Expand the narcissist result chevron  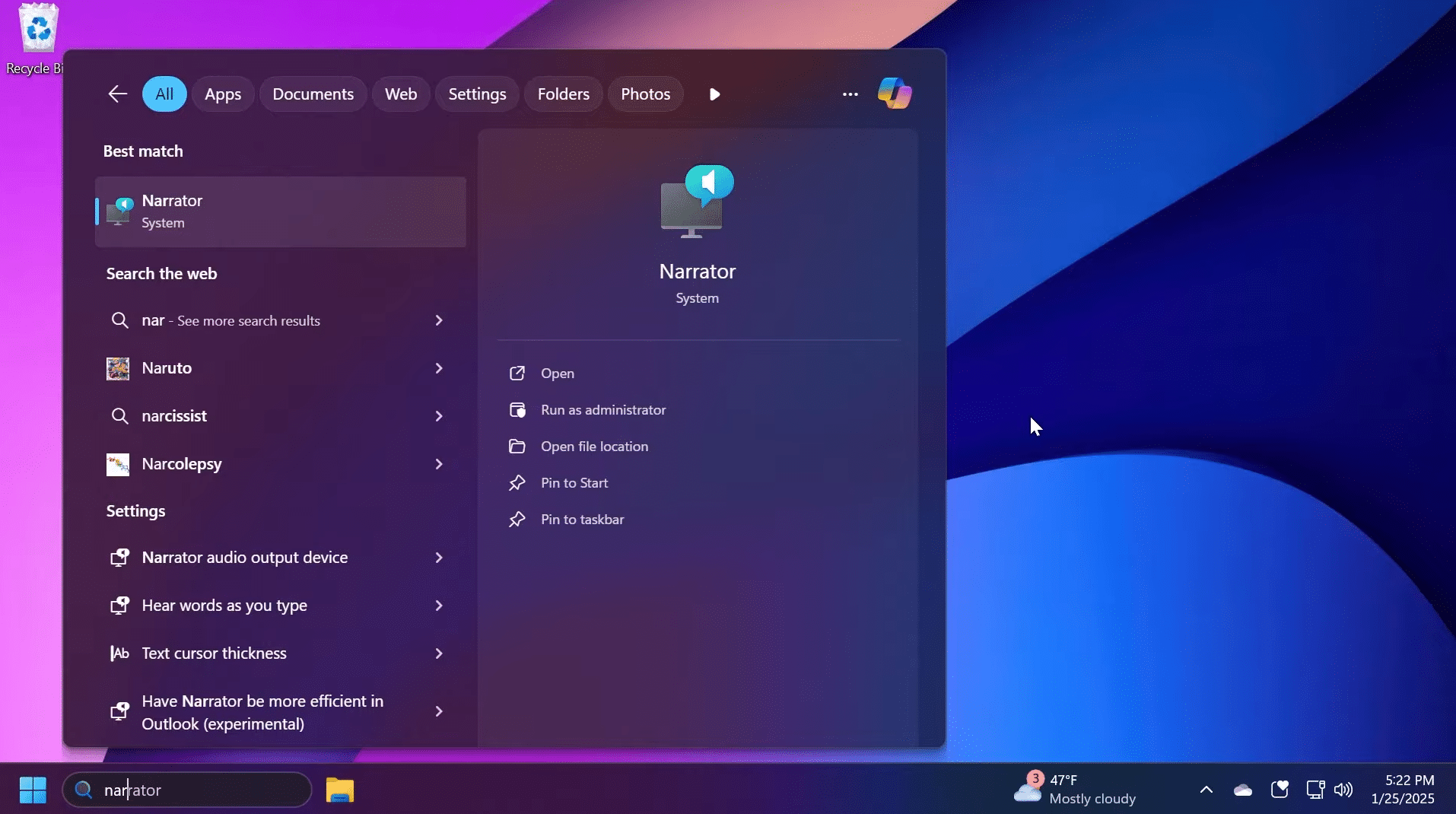tap(439, 416)
